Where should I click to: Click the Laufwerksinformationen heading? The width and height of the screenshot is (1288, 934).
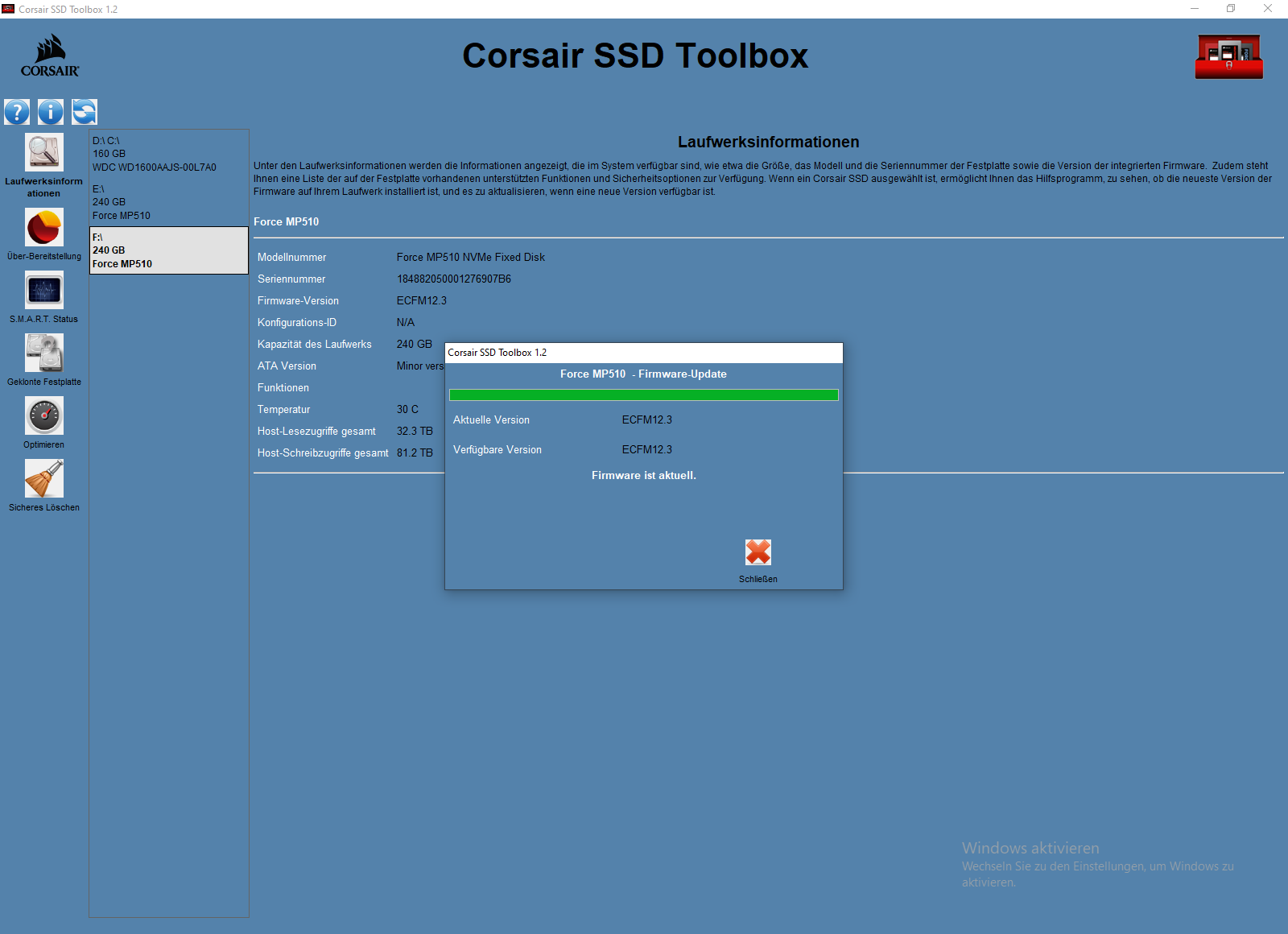click(769, 143)
